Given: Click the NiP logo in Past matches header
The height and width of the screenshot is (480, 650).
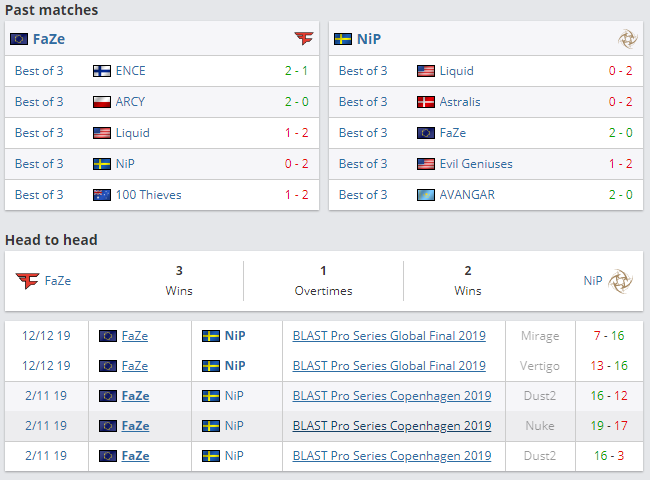Looking at the screenshot, I should coord(628,39).
